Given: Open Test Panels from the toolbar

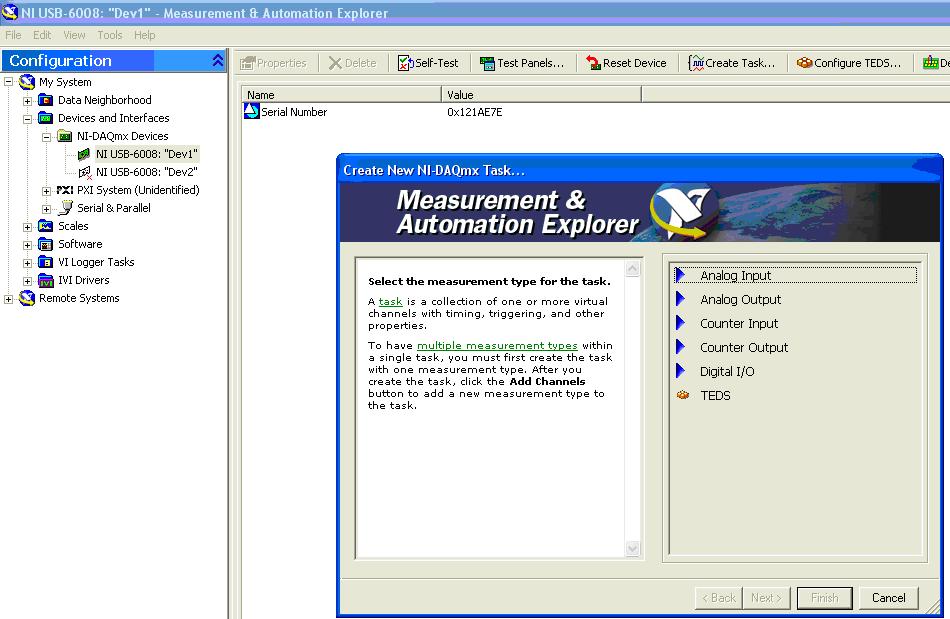Looking at the screenshot, I should pyautogui.click(x=487, y=63).
